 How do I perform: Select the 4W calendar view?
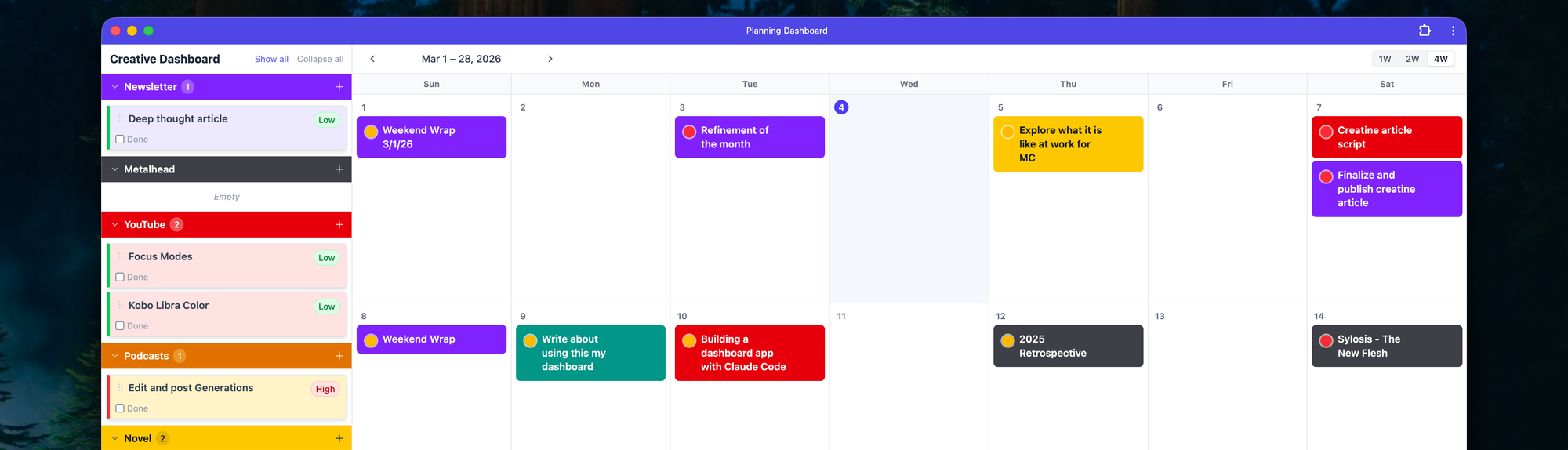[1440, 59]
